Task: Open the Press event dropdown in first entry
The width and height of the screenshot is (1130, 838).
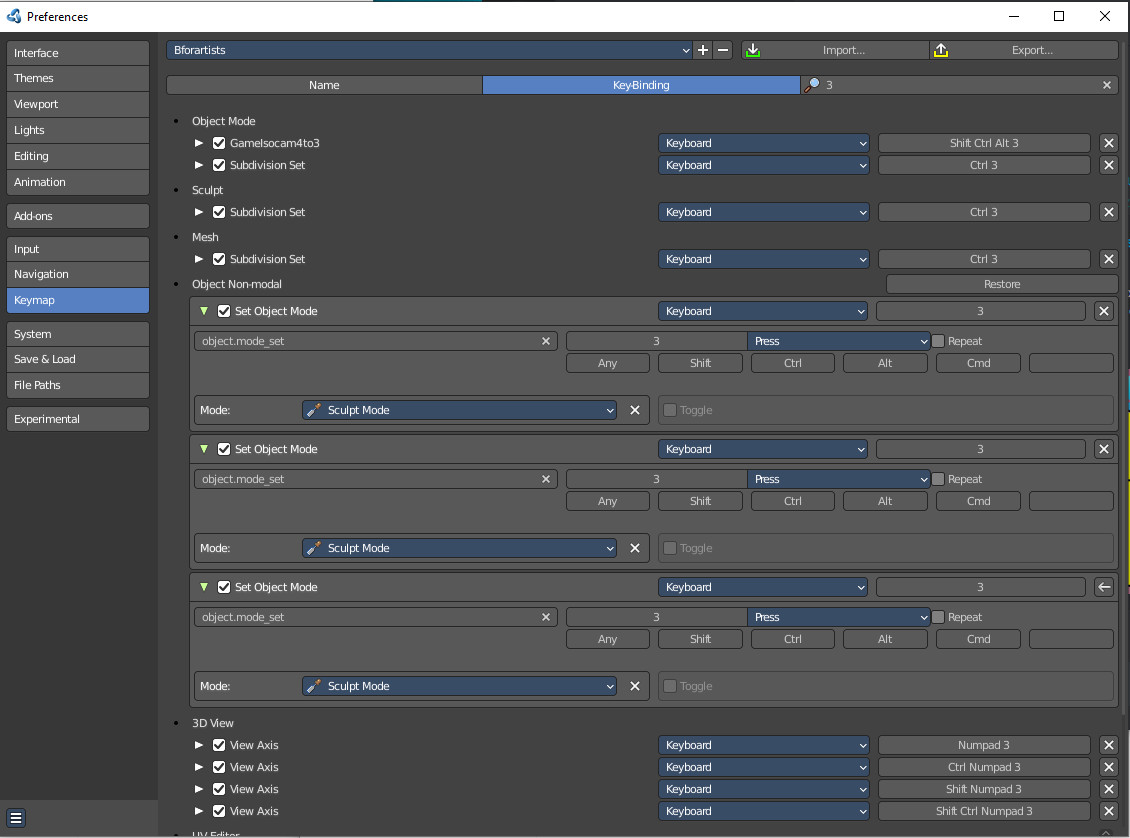Action: click(839, 341)
